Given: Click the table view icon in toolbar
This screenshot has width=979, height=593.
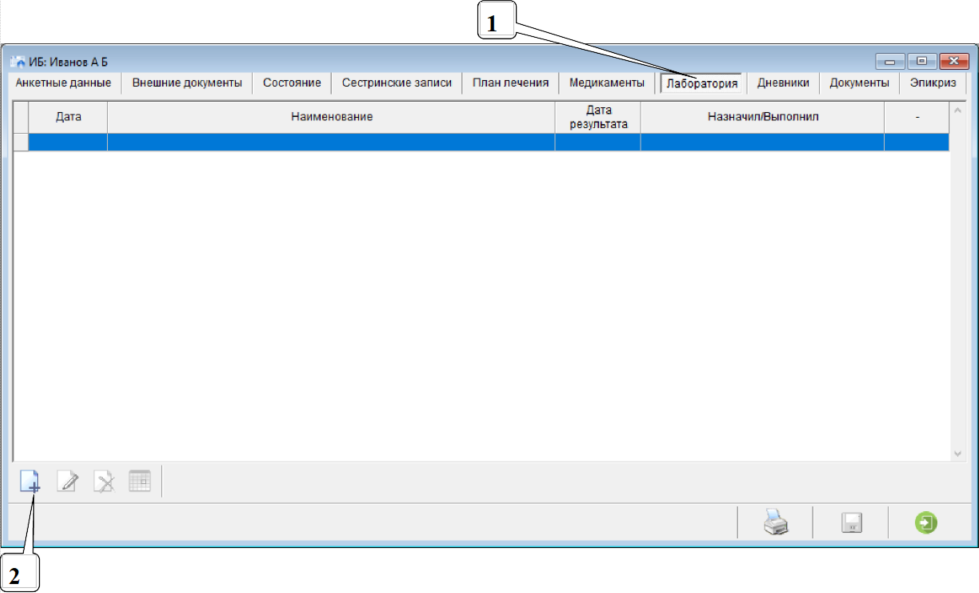Looking at the screenshot, I should pyautogui.click(x=139, y=481).
